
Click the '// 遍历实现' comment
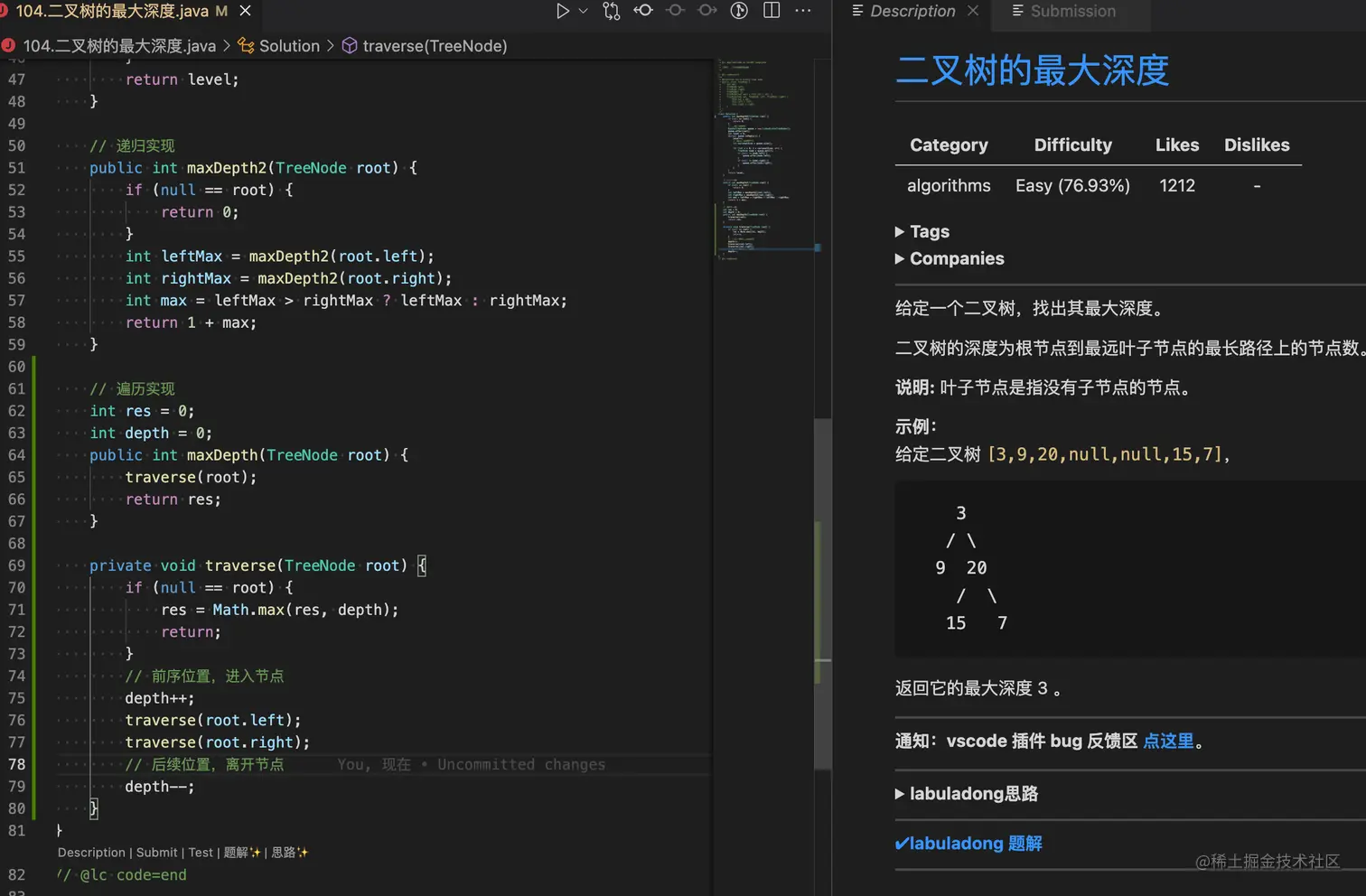pyautogui.click(x=132, y=388)
